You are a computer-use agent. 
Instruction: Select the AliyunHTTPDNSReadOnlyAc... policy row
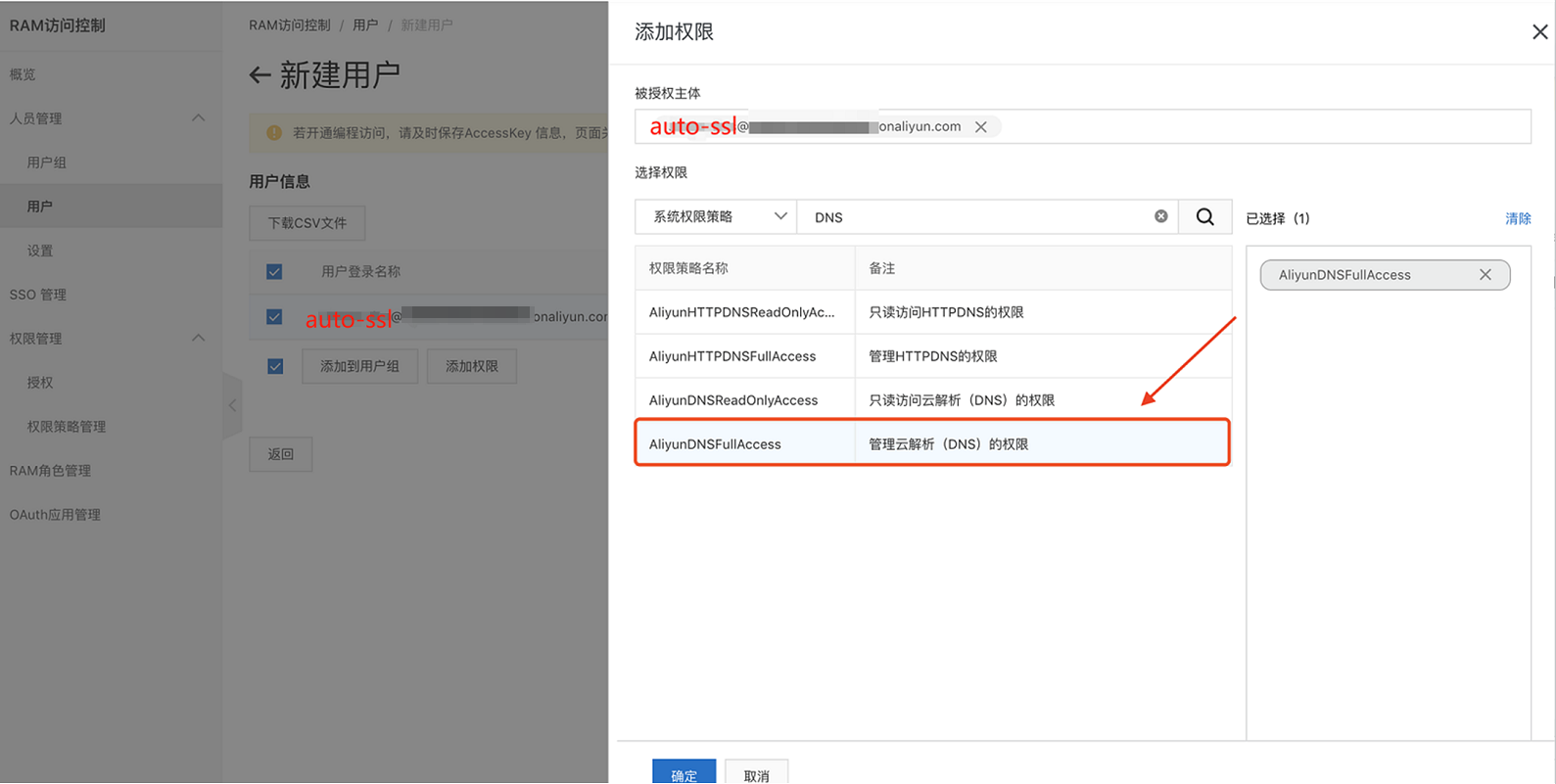tap(933, 312)
